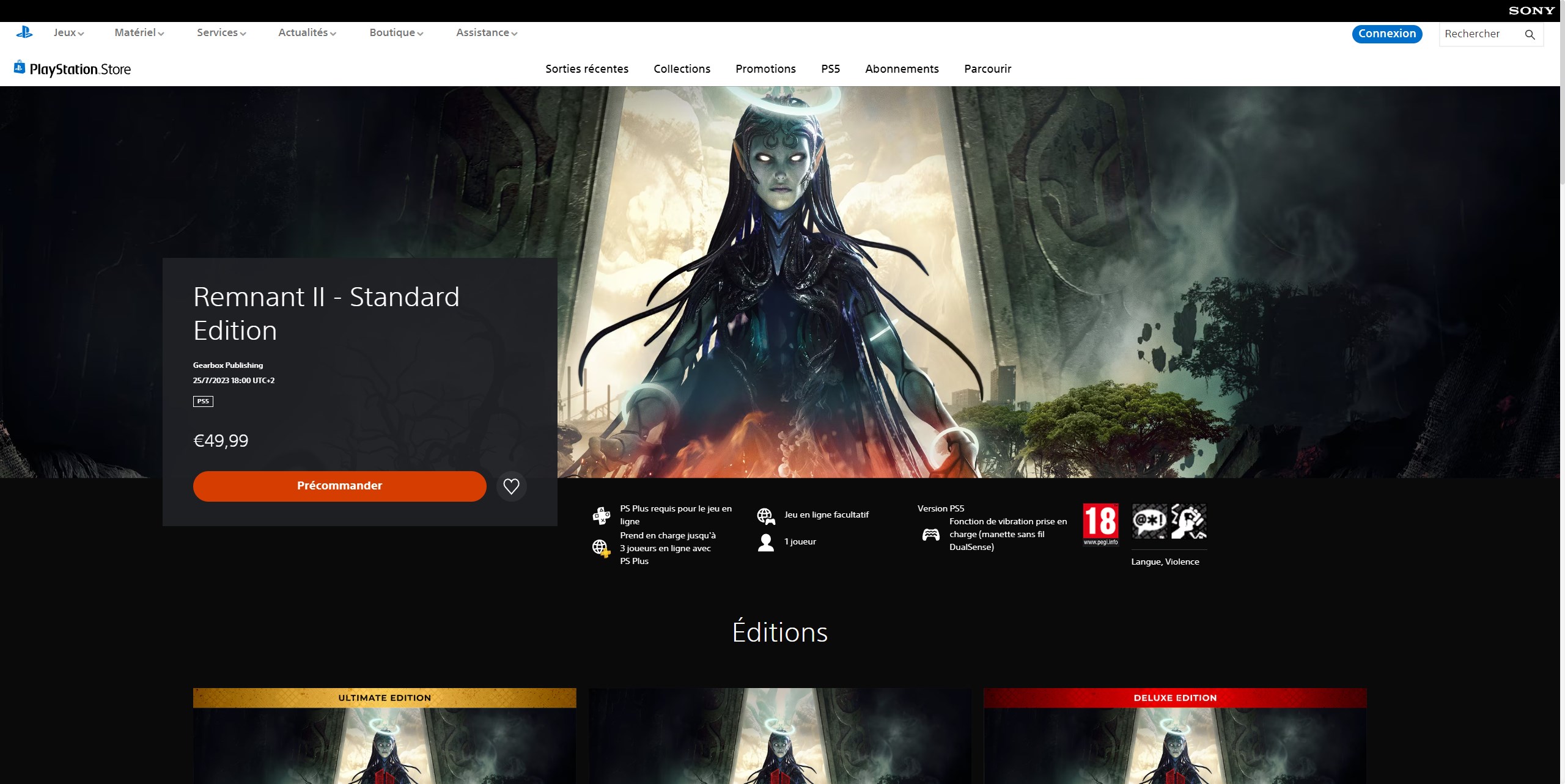Click the PEGI violence descriptor icon
Image resolution: width=1565 pixels, height=784 pixels.
click(x=1188, y=521)
